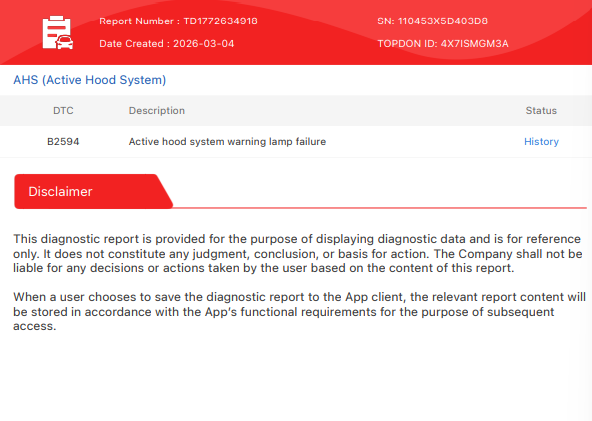Click the car symbol on report icon

click(65, 42)
